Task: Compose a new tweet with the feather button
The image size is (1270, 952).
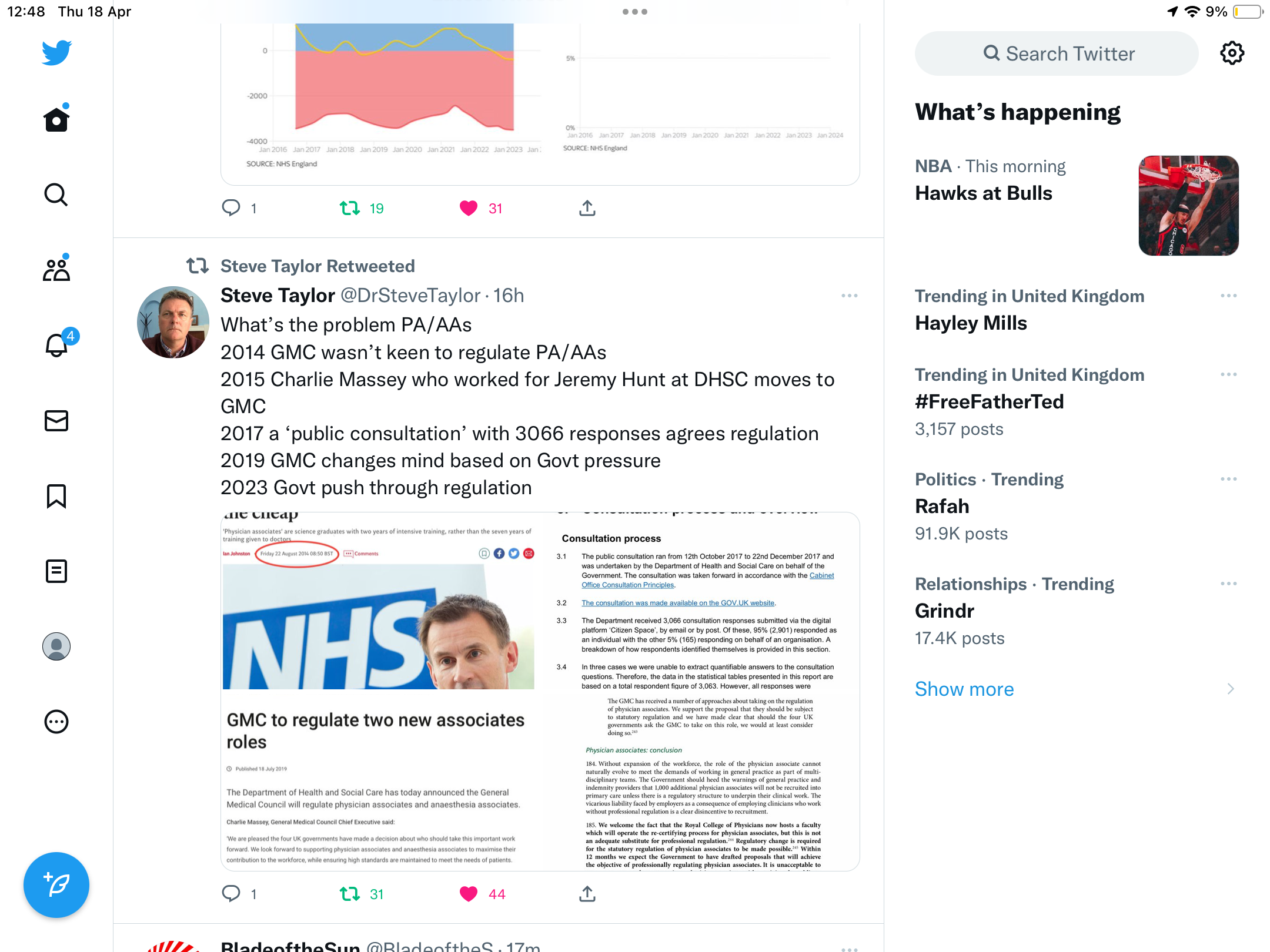Action: point(56,884)
